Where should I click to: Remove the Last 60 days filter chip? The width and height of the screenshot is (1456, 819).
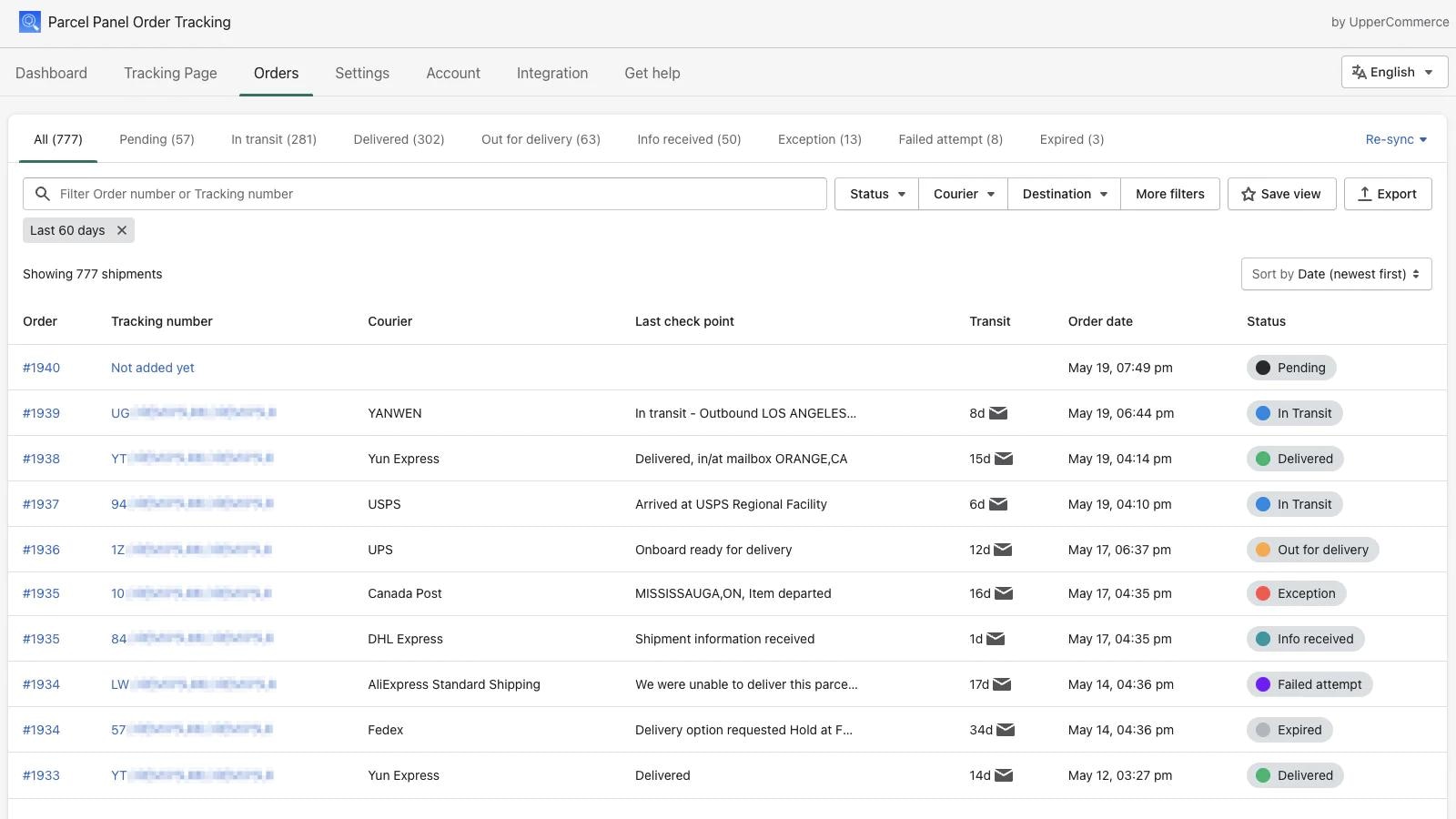122,229
